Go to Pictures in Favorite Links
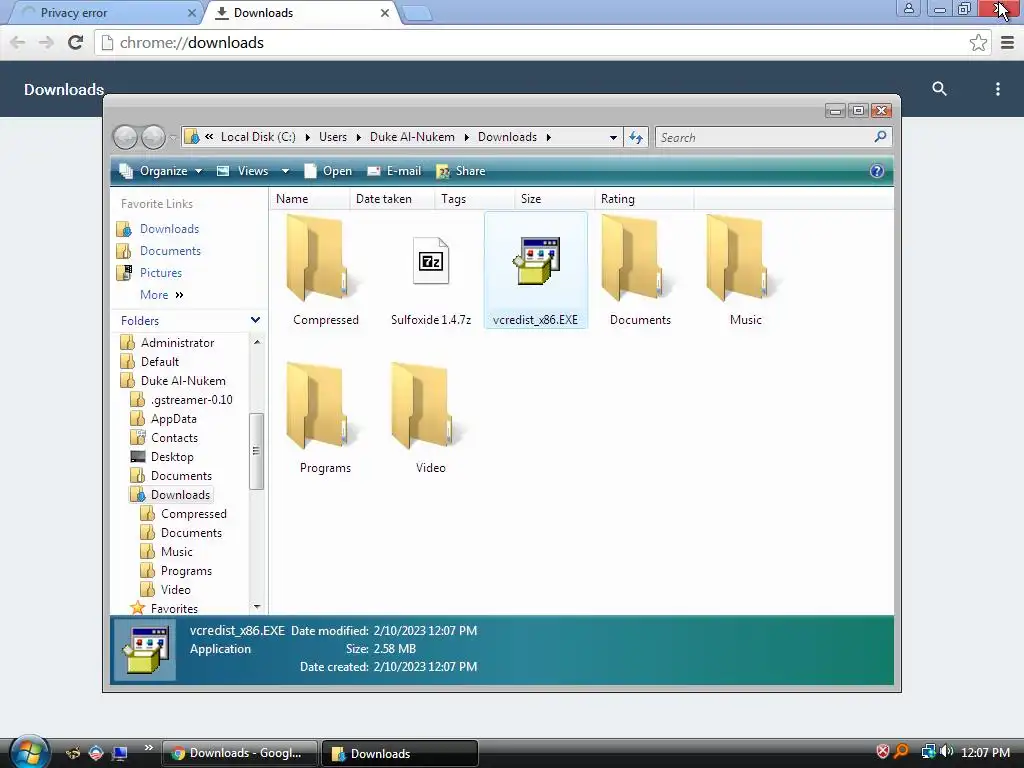Image resolution: width=1024 pixels, height=768 pixels. pos(161,273)
